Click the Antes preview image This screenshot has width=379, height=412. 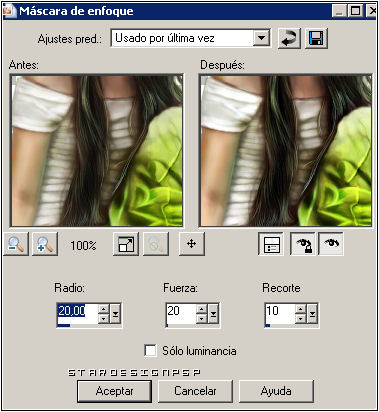(x=97, y=151)
